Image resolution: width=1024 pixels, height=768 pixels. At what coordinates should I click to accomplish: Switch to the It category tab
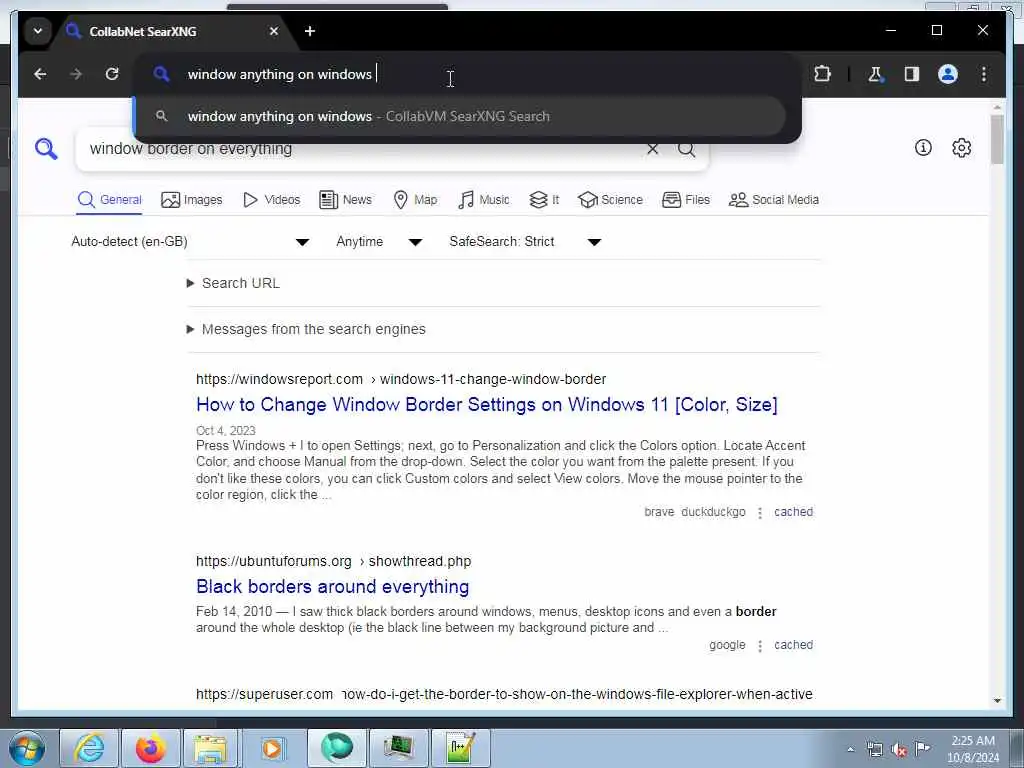point(544,200)
